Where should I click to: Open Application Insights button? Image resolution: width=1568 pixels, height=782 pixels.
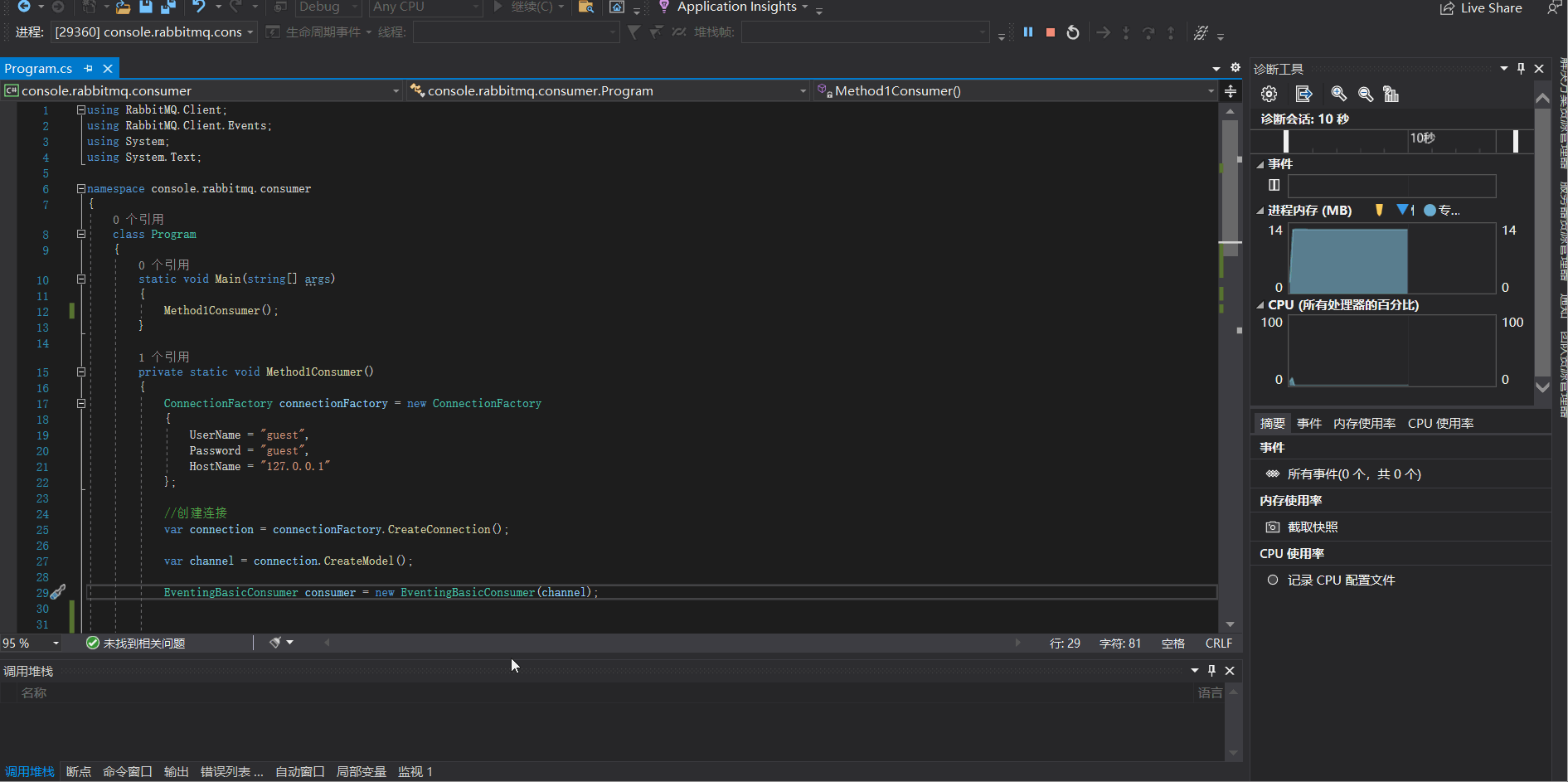735,7
